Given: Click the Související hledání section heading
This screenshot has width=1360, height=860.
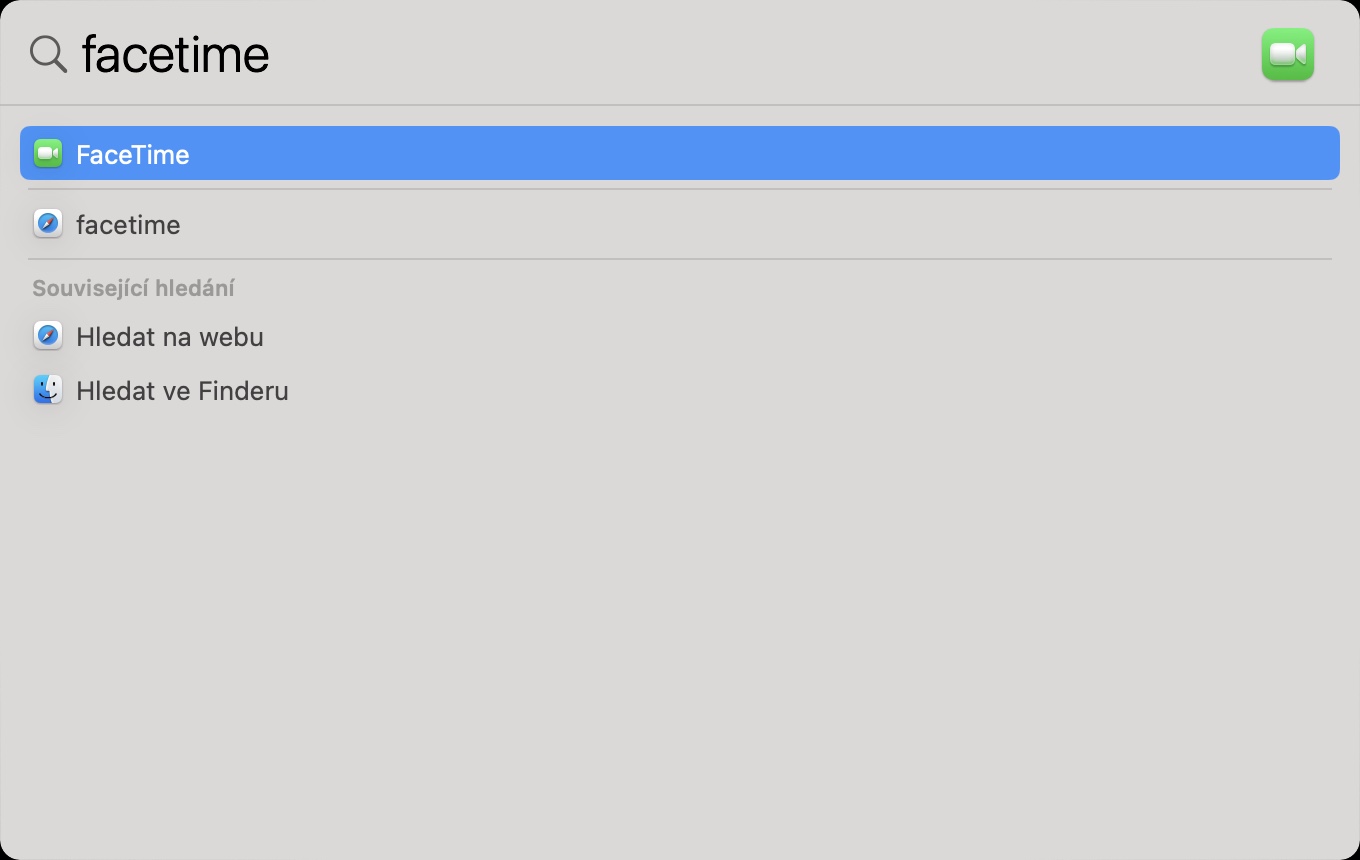Looking at the screenshot, I should pyautogui.click(x=133, y=289).
